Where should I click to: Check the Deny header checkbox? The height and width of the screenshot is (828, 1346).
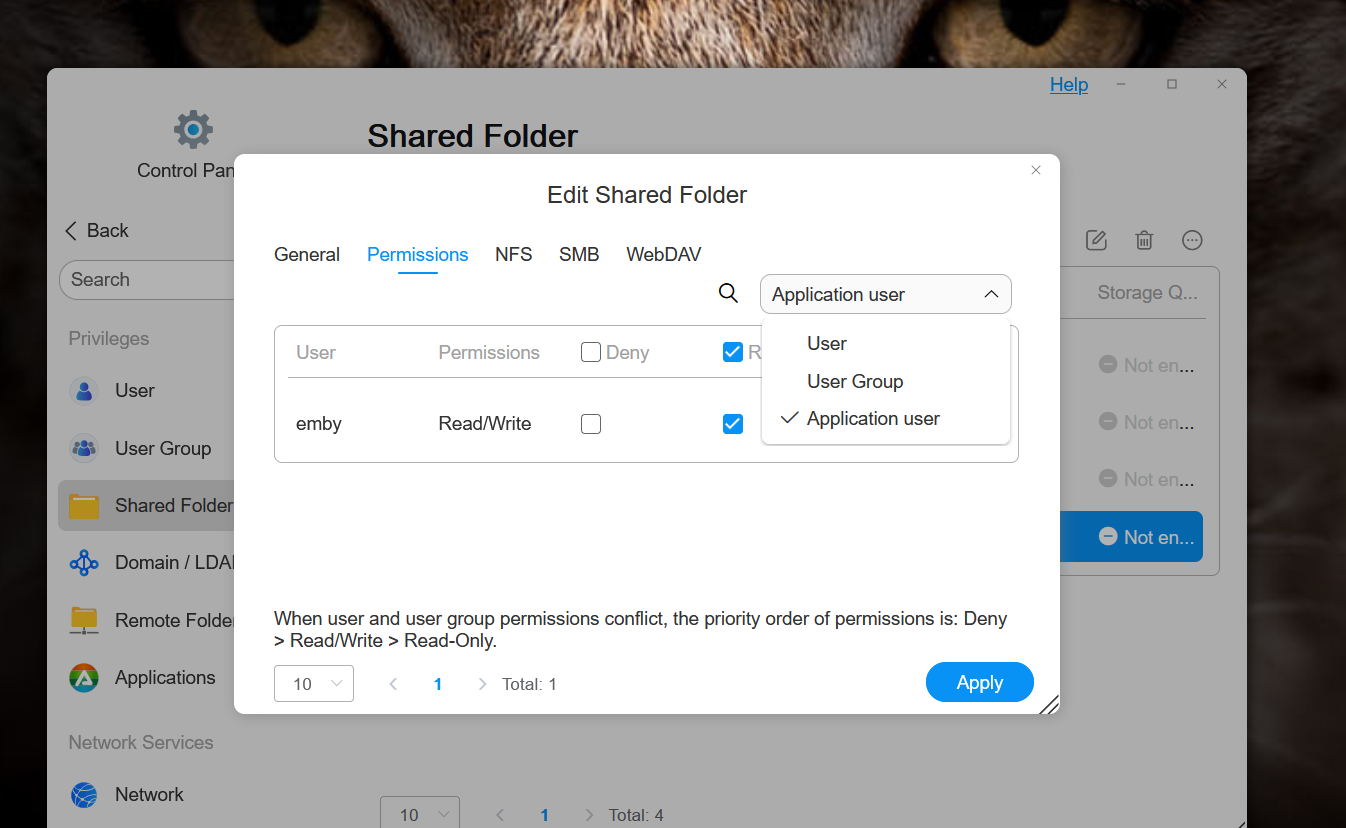point(591,352)
